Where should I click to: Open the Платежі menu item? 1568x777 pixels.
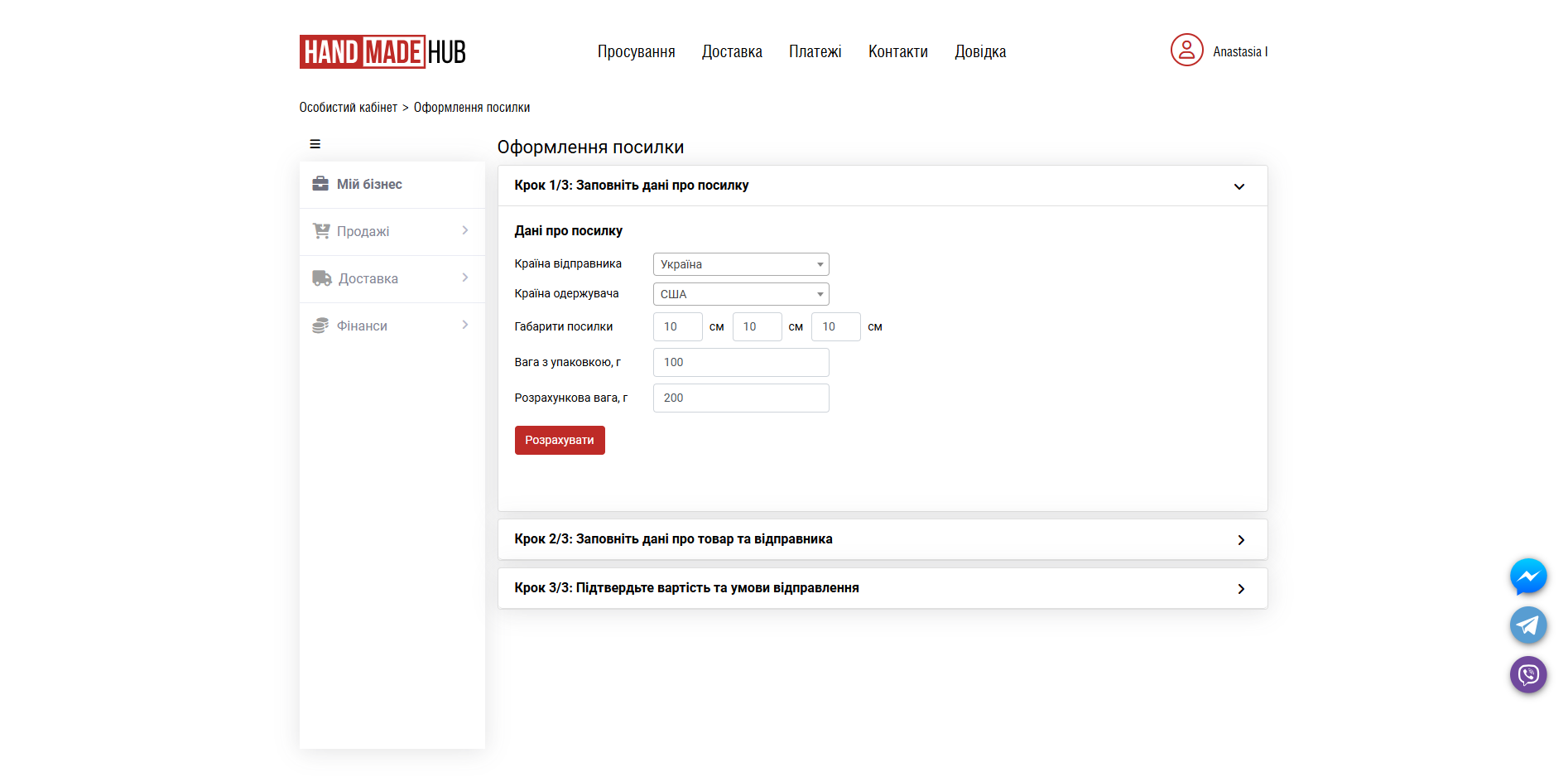point(815,51)
